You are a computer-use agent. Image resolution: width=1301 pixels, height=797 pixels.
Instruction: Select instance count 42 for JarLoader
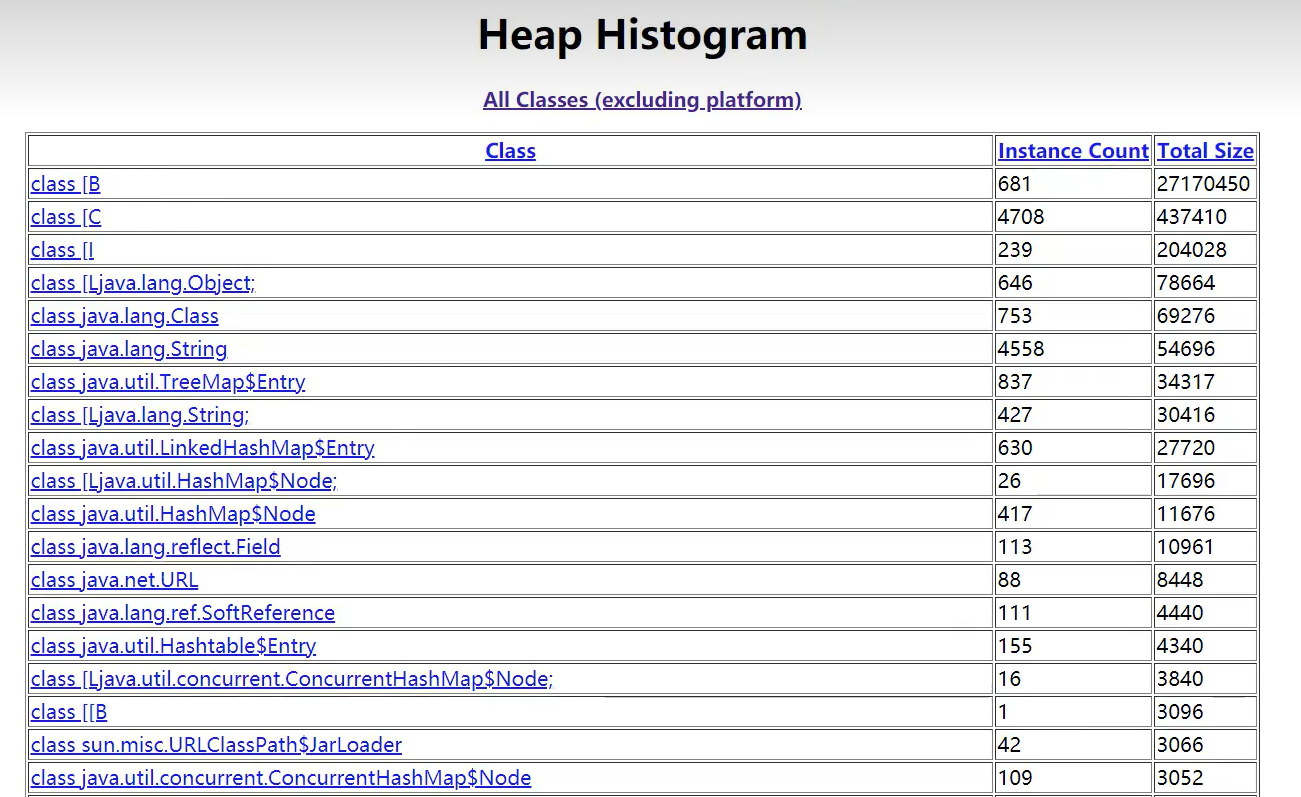tap(1010, 745)
